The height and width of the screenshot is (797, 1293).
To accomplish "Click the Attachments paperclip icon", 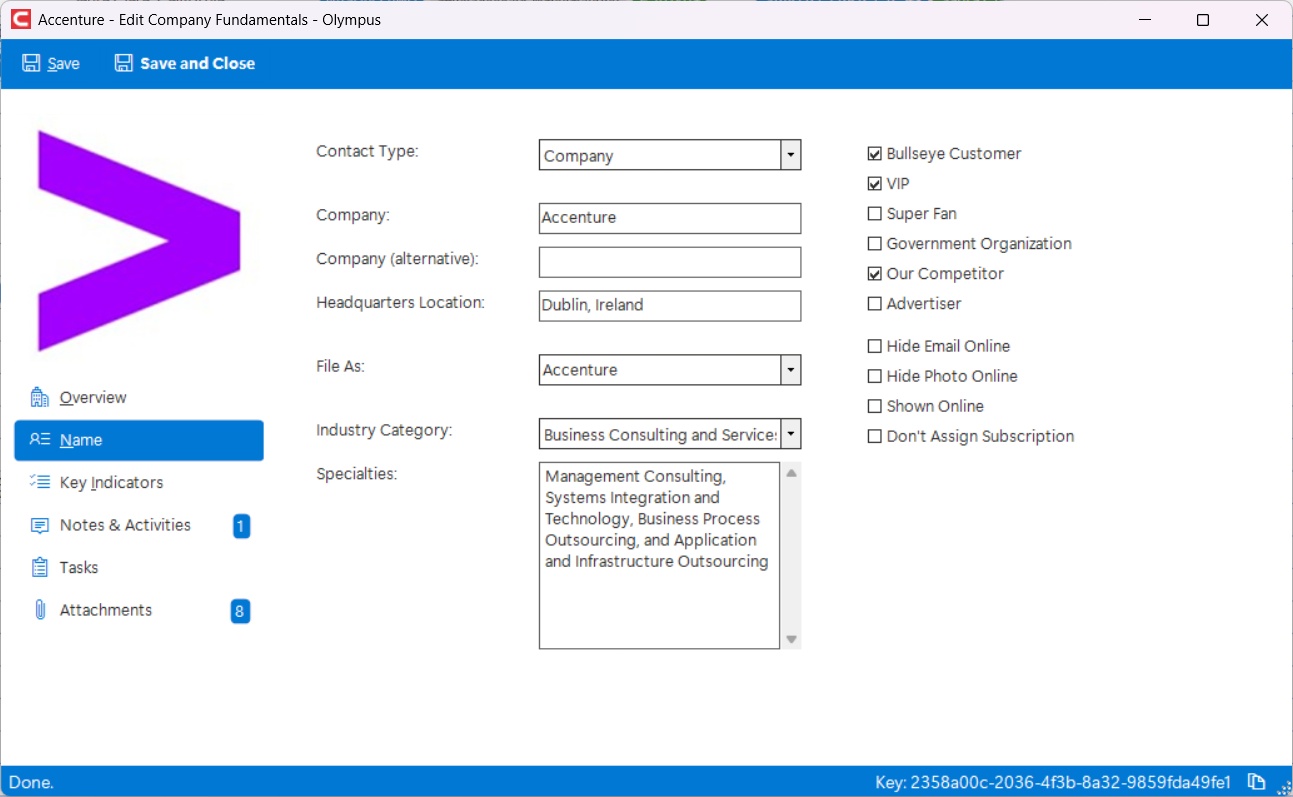I will [40, 610].
